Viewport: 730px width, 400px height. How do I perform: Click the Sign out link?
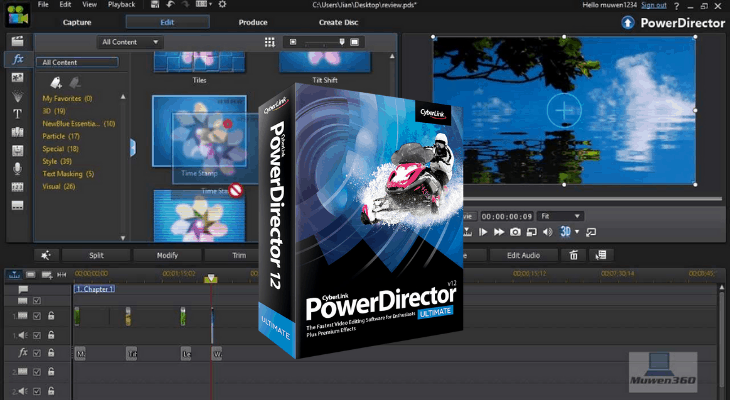pyautogui.click(x=654, y=5)
